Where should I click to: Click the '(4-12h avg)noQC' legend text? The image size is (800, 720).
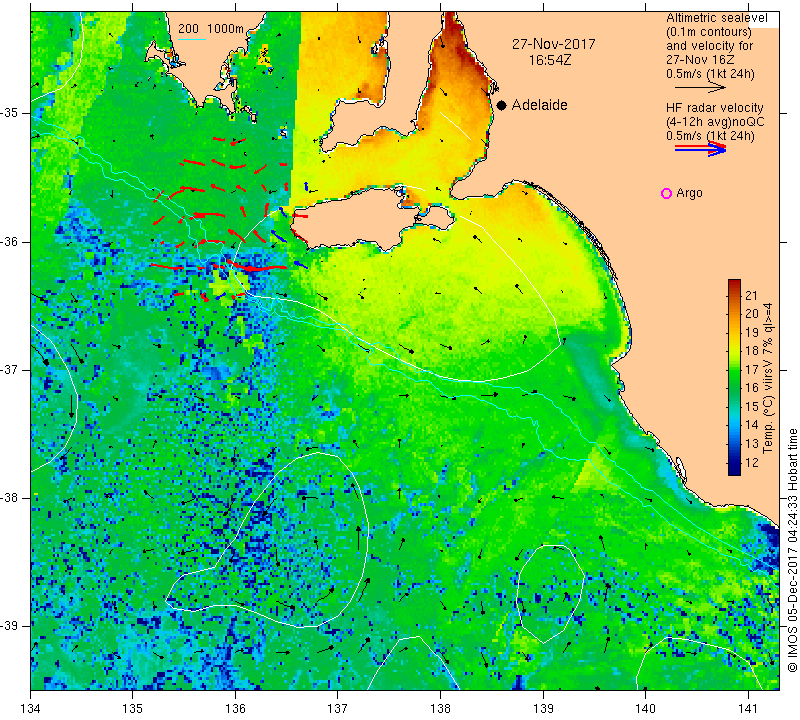[x=715, y=122]
